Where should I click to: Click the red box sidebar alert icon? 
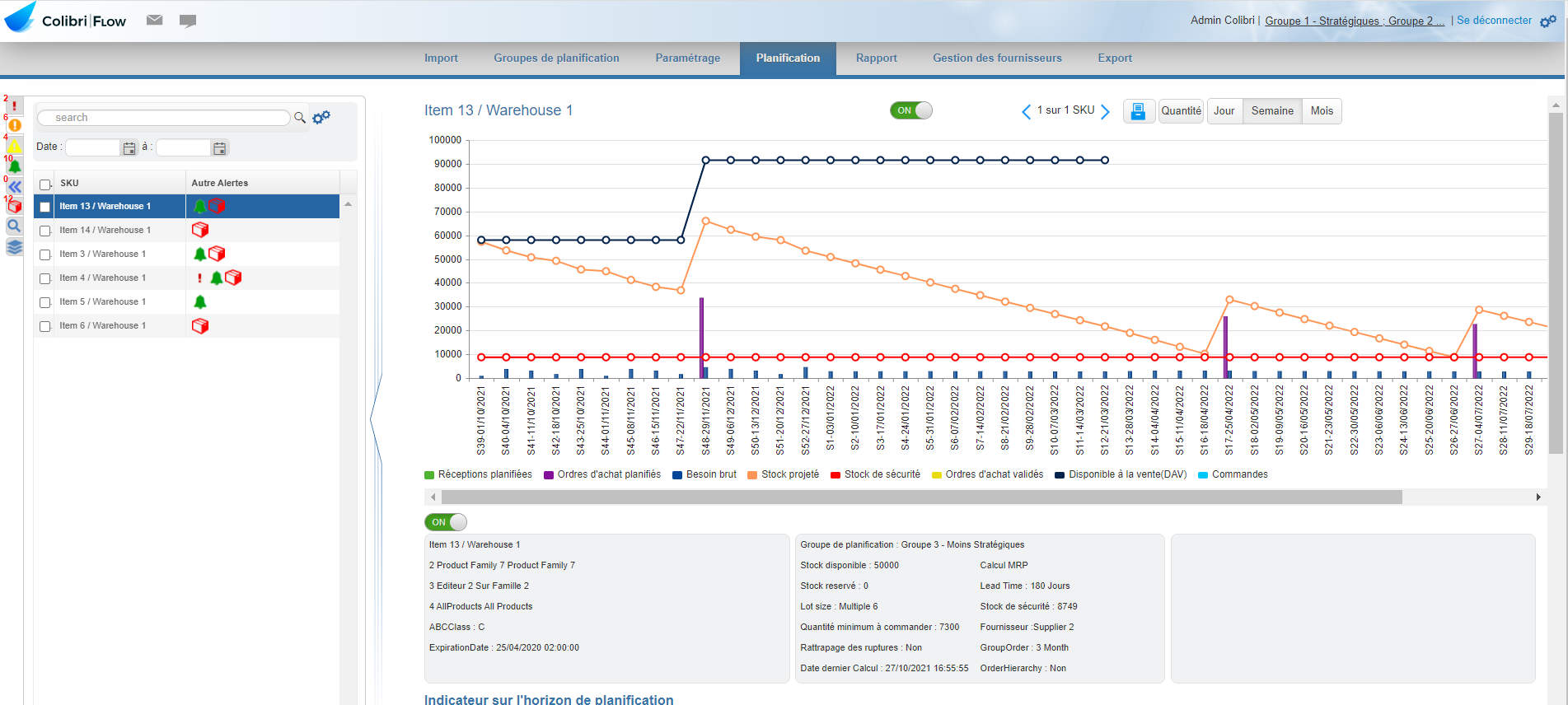(15, 206)
